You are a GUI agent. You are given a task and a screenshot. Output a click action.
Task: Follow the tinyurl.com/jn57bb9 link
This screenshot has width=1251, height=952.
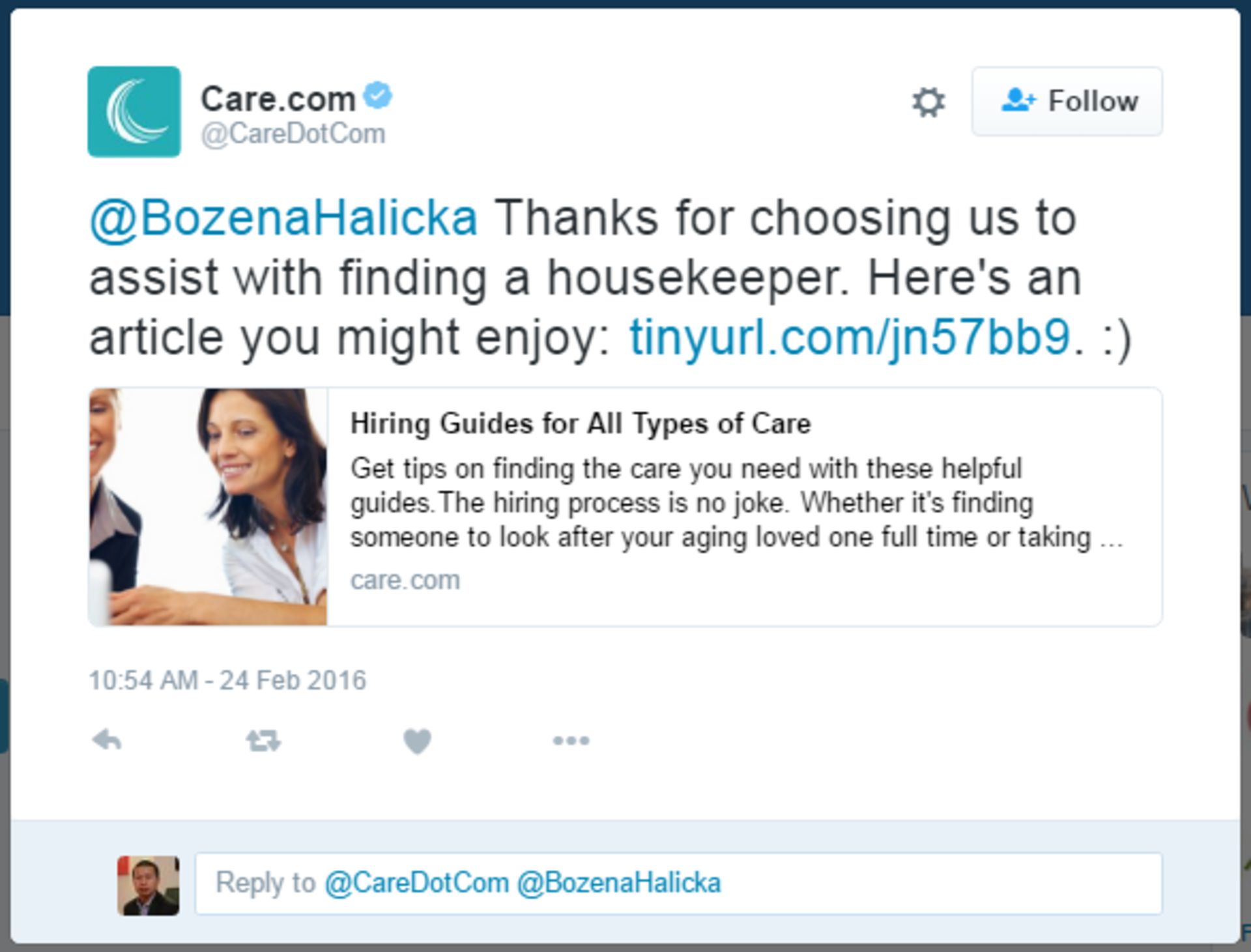point(850,338)
